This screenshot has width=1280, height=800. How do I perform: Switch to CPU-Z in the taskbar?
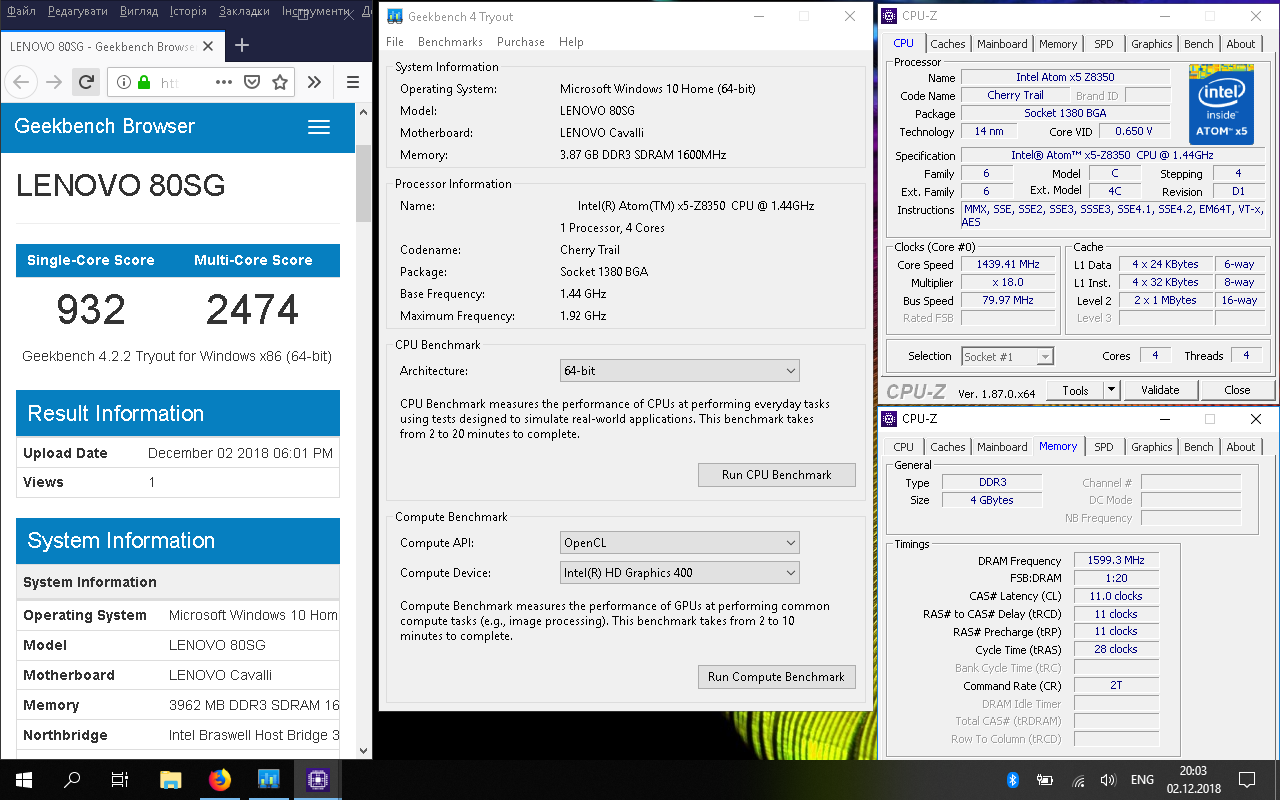click(317, 780)
